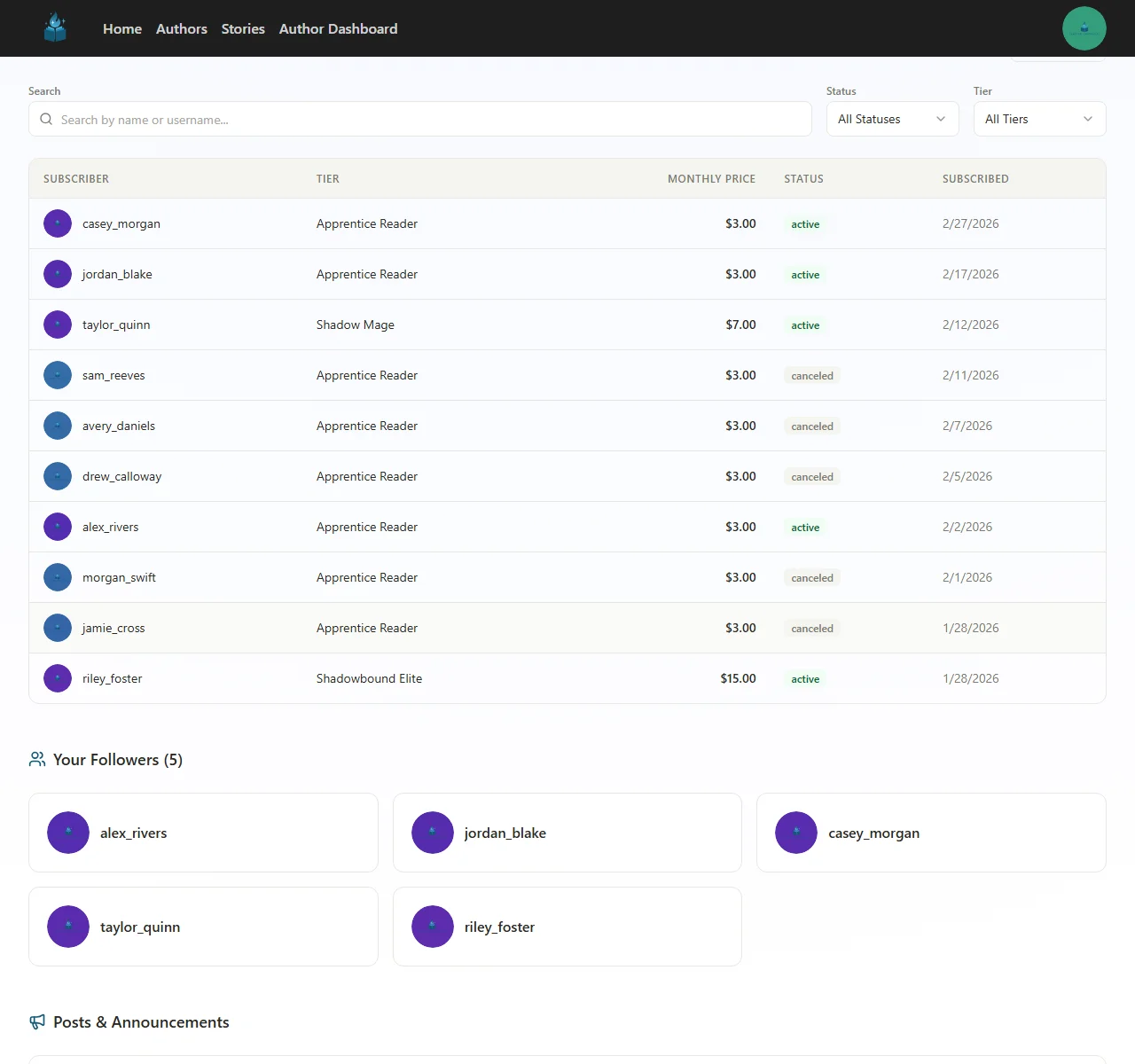Click the people icon beside Your Followers heading
Screen dimensions: 1135x1064
click(36, 759)
